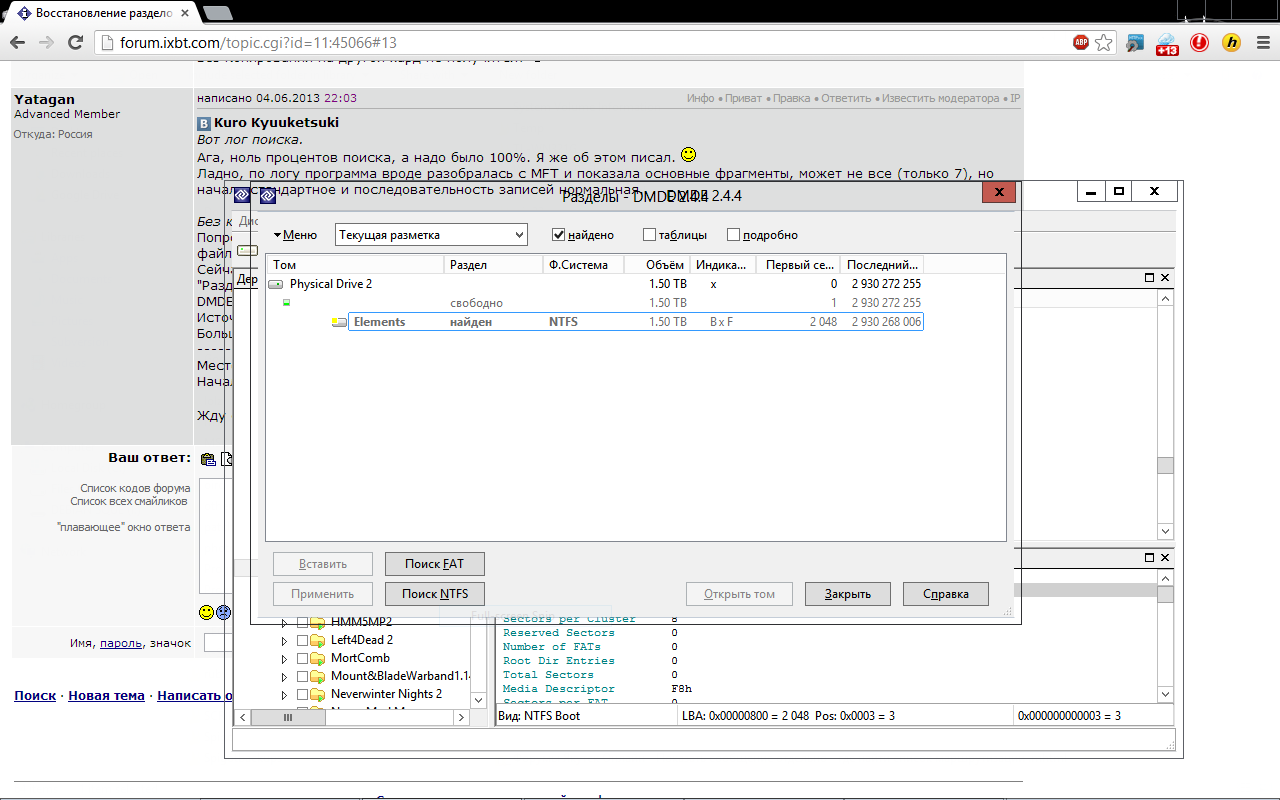Reload the page with the refresh icon

(x=75, y=42)
